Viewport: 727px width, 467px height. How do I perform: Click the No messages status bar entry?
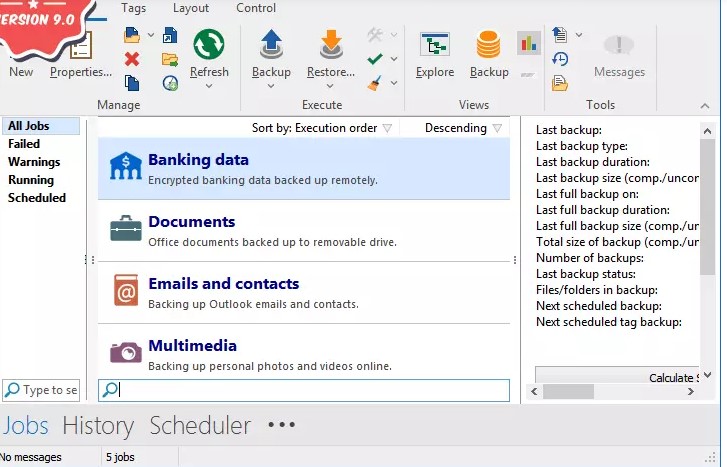(x=31, y=457)
